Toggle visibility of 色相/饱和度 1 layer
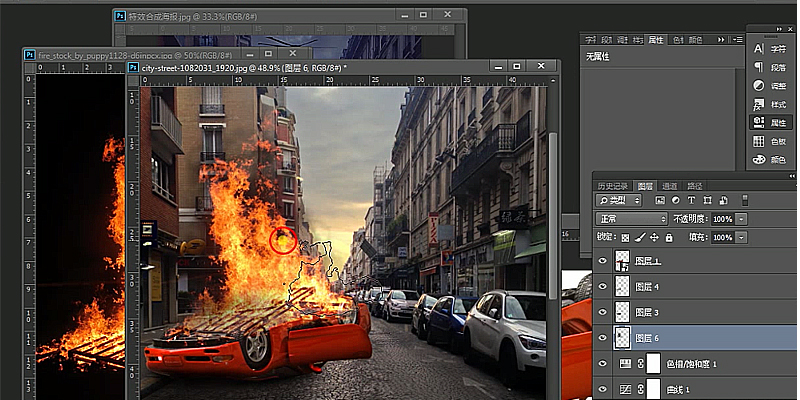Viewport: 800px width, 400px height. [x=603, y=363]
